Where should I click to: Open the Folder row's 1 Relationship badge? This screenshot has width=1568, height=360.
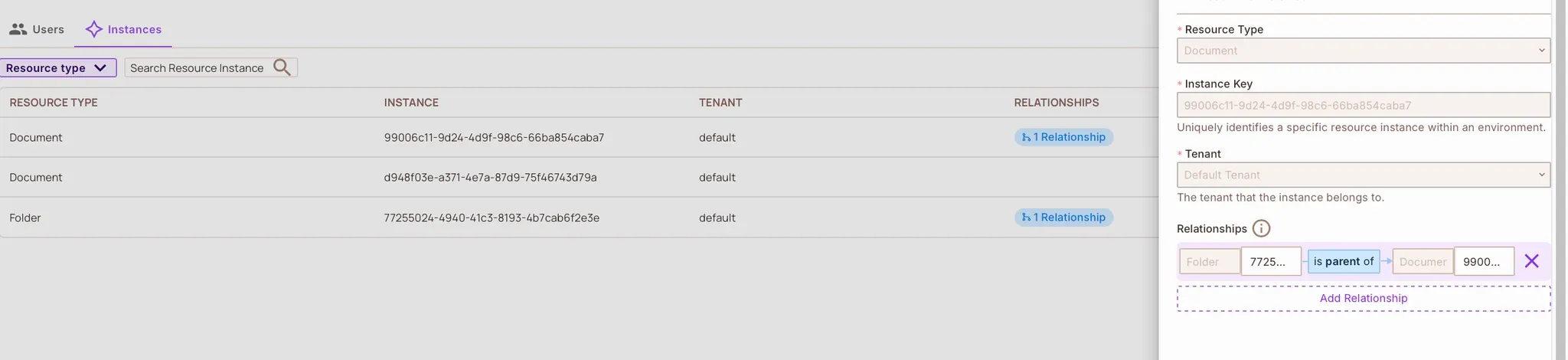click(x=1063, y=218)
